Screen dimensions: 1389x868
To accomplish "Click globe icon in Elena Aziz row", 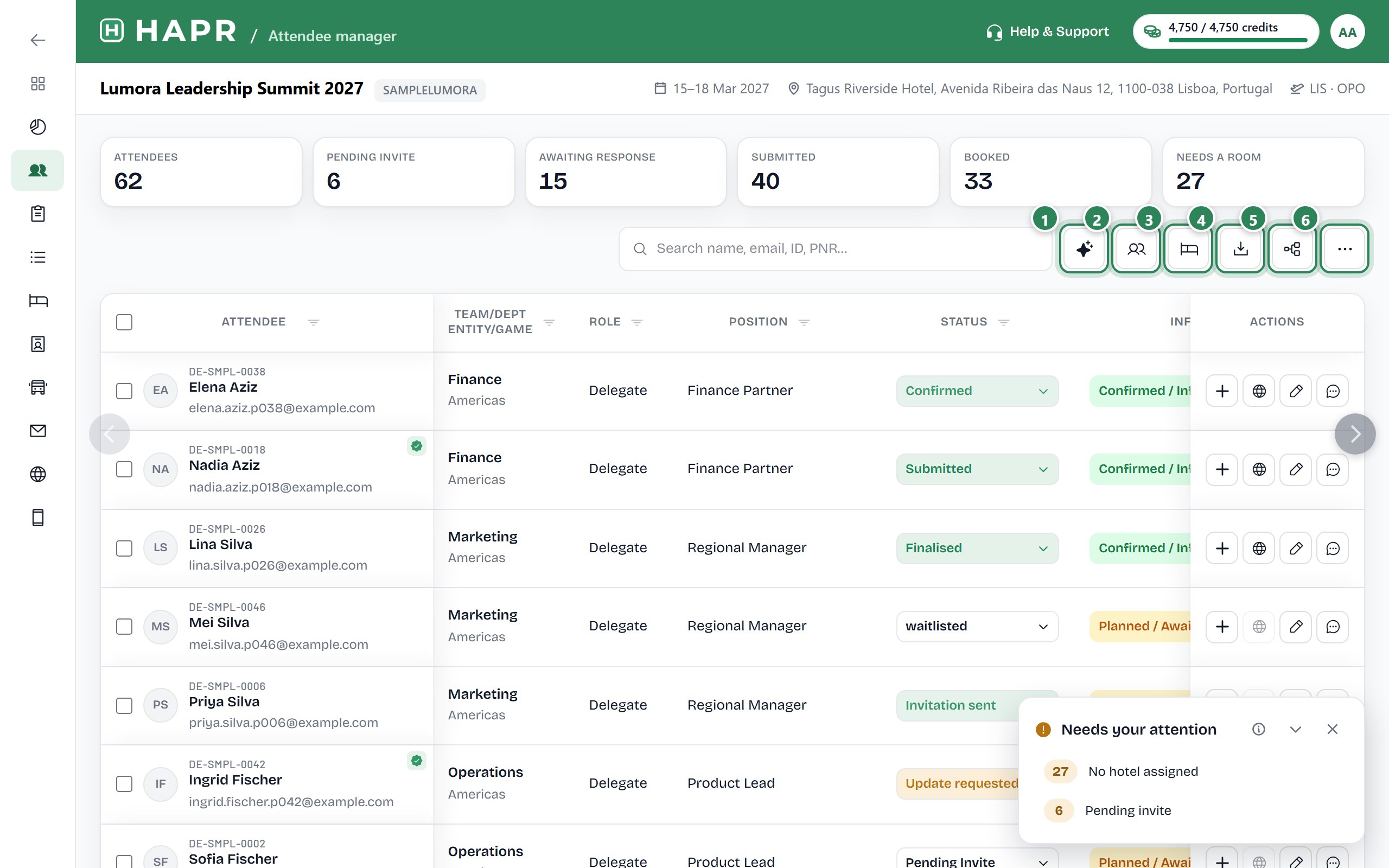I will [x=1259, y=391].
